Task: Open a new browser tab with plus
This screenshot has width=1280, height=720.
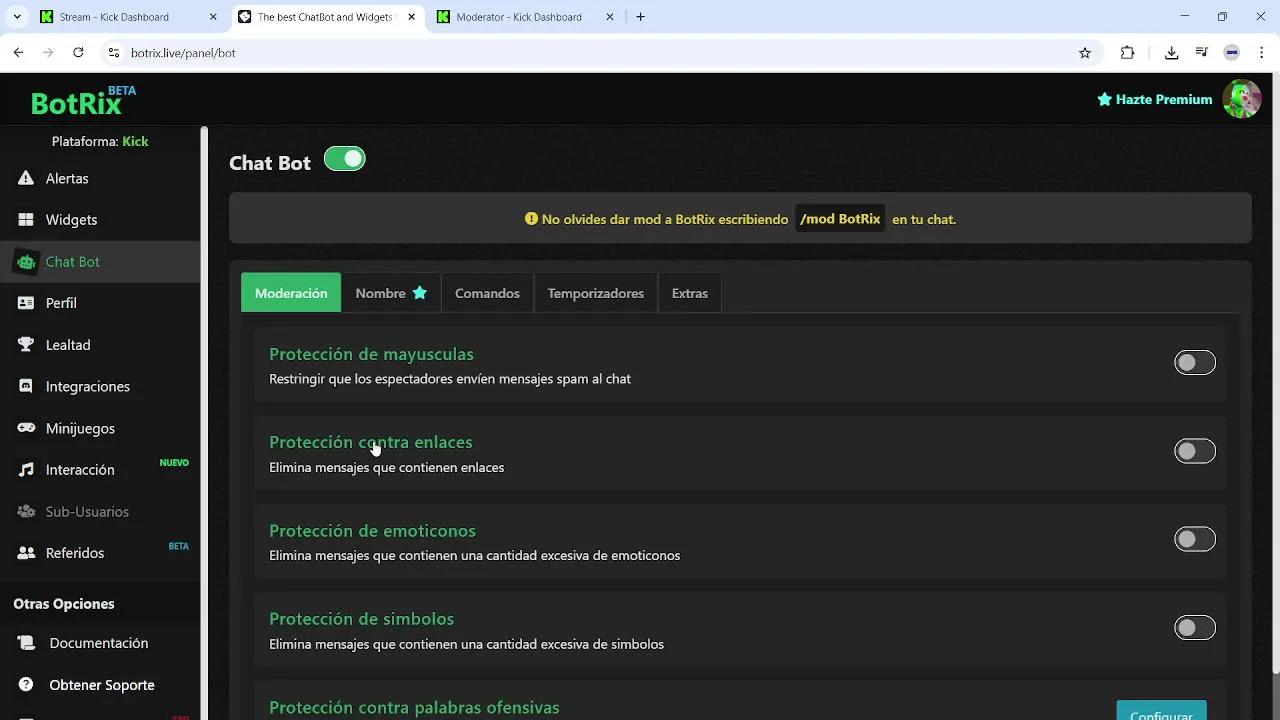Action: tap(640, 17)
